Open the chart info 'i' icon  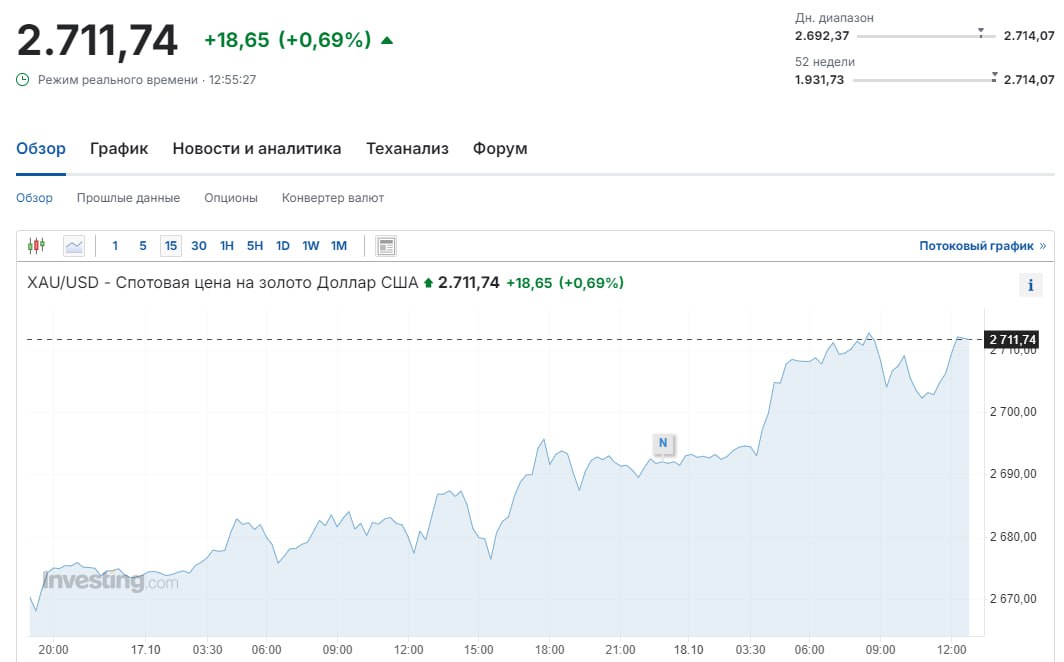point(1030,285)
